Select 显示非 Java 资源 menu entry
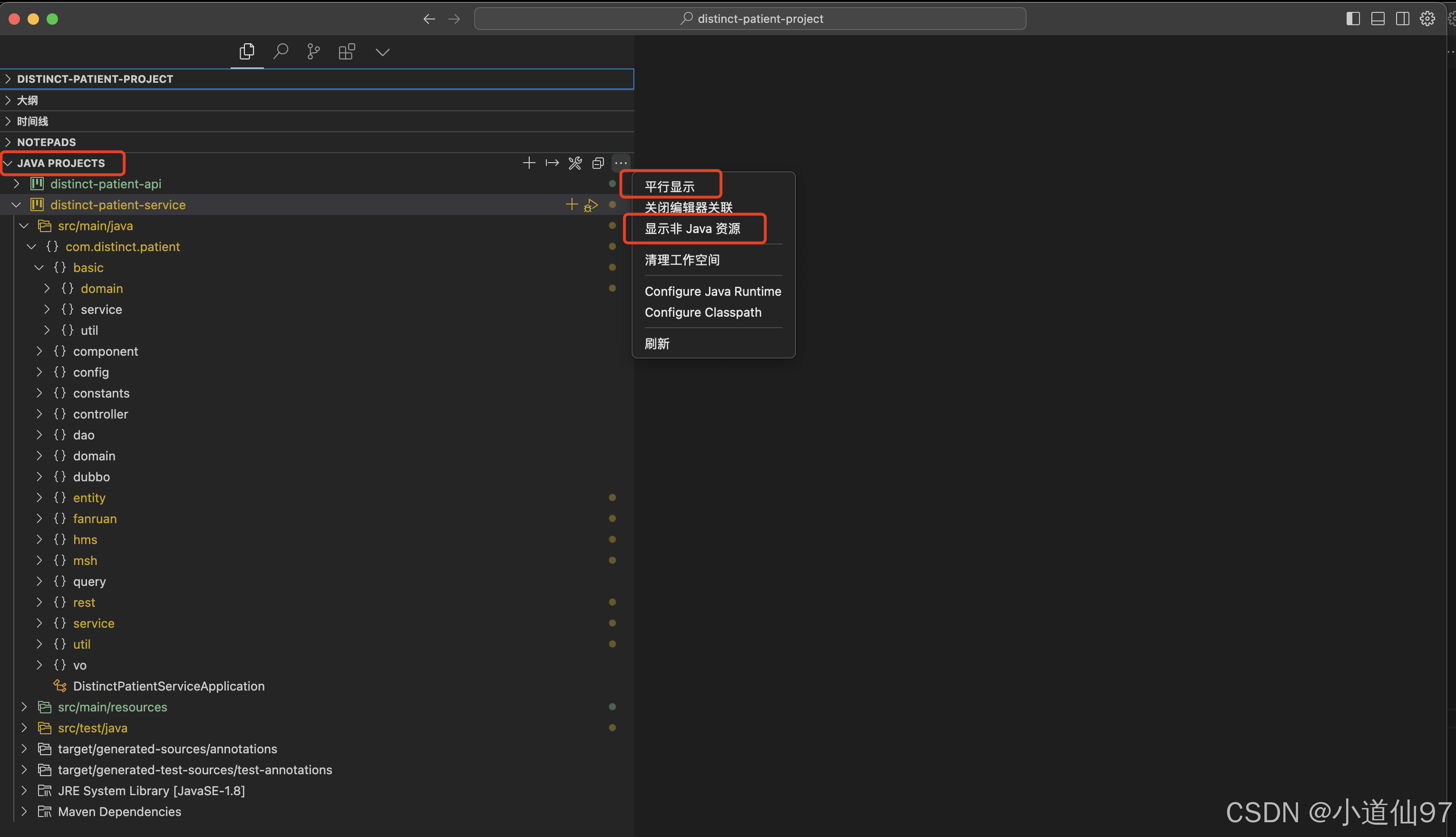Screen dimensions: 1456x837 (692, 229)
